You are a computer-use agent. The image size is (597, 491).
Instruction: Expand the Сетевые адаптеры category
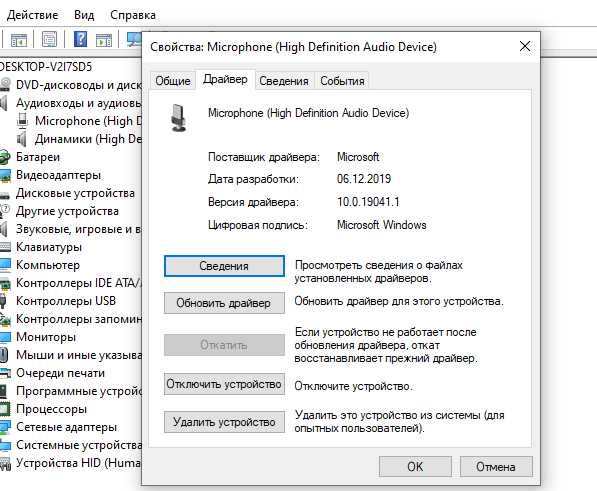pos(66,427)
